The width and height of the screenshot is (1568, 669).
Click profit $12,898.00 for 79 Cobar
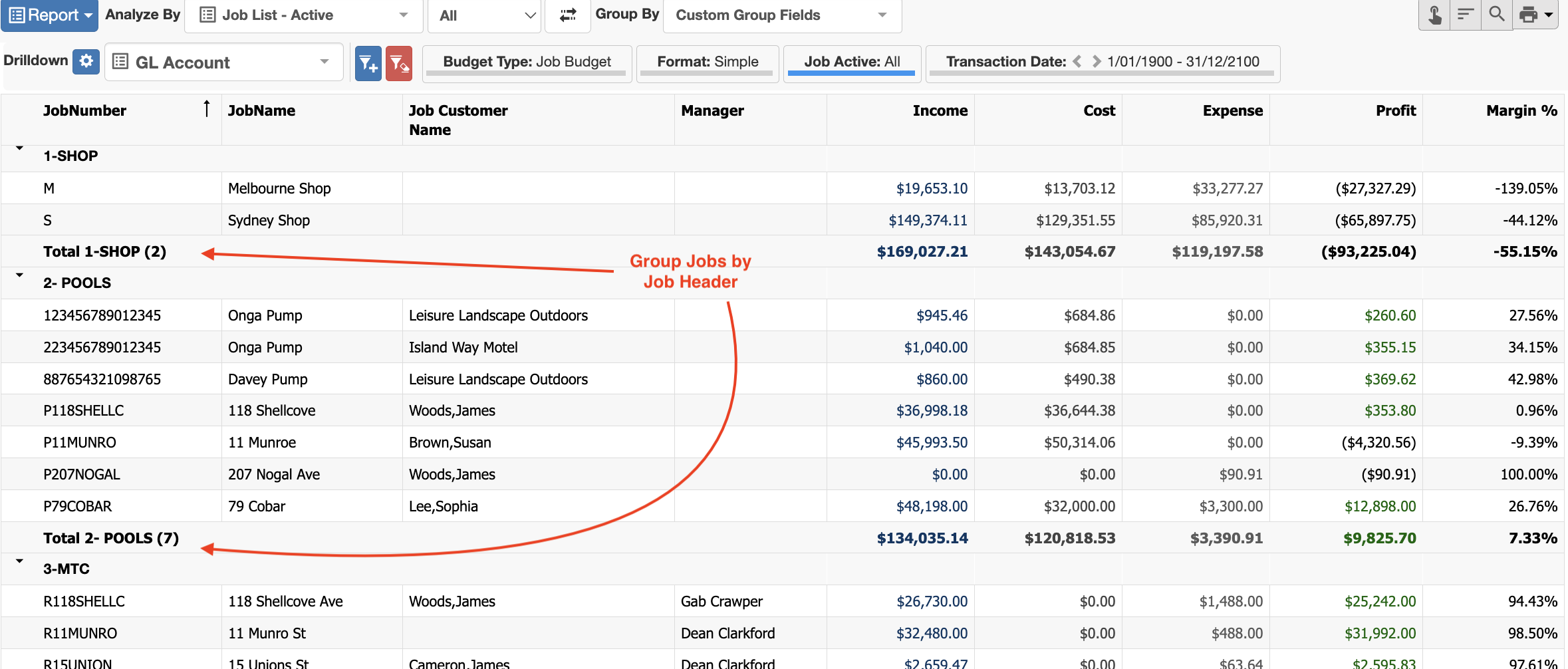coord(1380,506)
